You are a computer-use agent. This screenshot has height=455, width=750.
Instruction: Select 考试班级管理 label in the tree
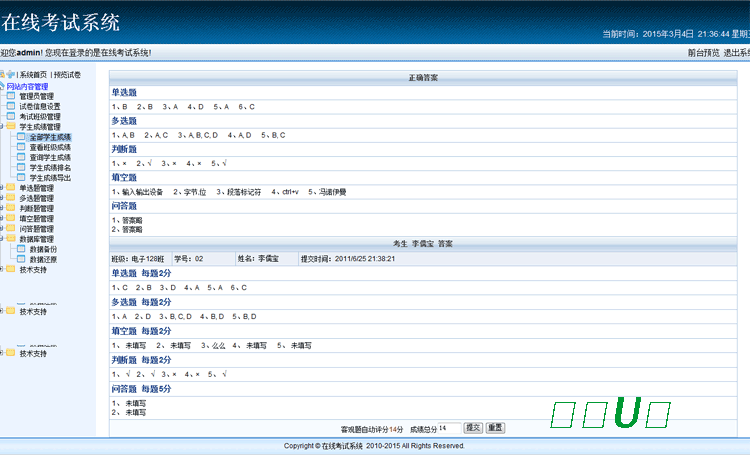click(40, 116)
